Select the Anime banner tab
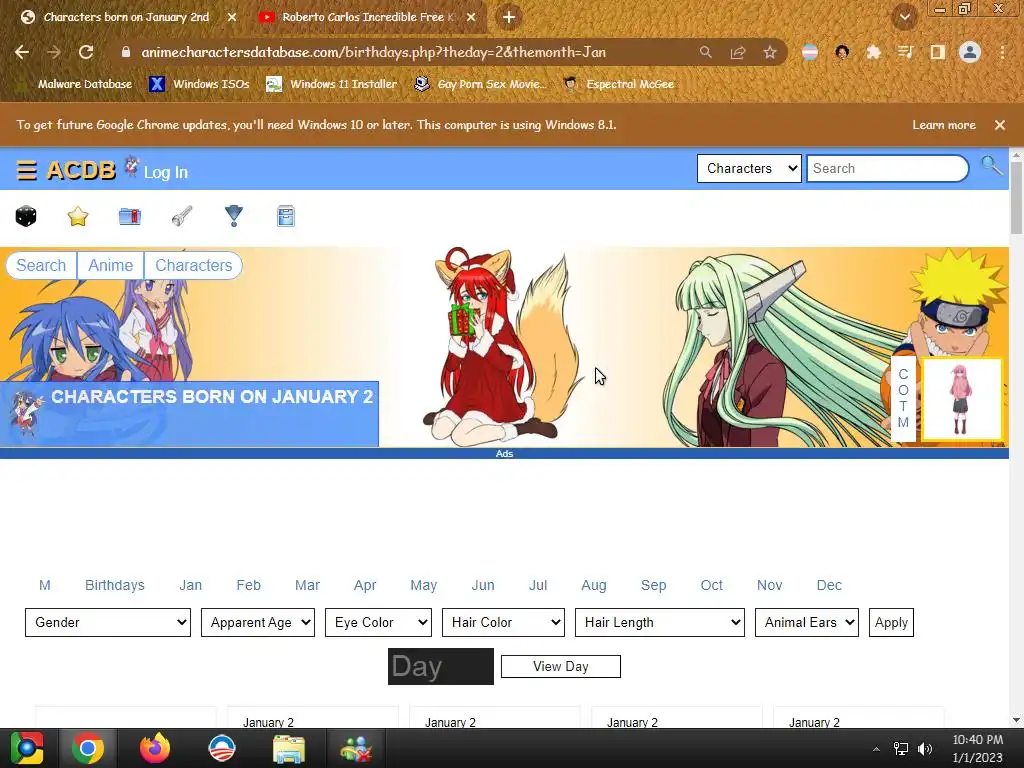 [110, 265]
